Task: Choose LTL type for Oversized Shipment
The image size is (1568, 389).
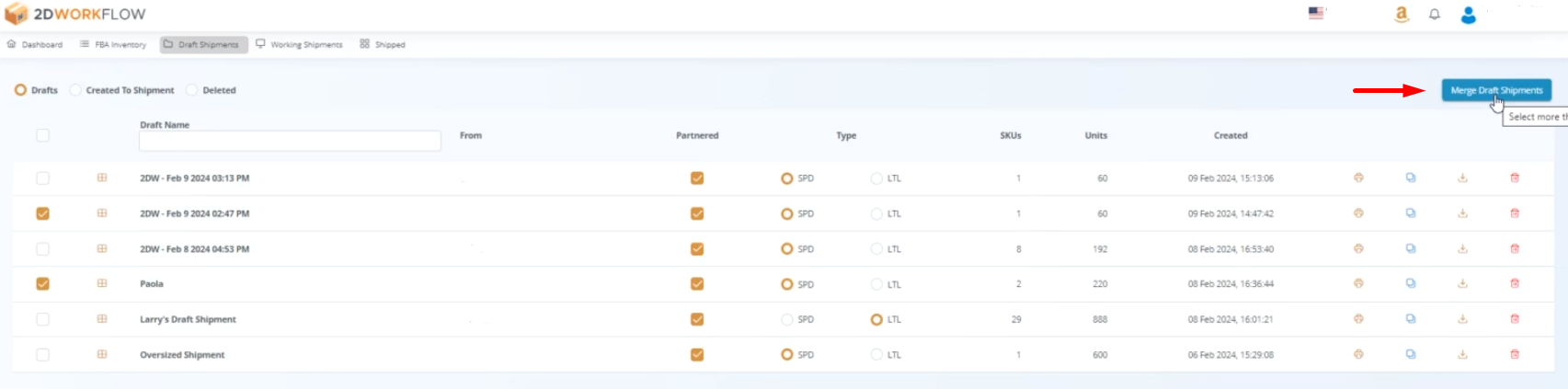Action: point(876,355)
